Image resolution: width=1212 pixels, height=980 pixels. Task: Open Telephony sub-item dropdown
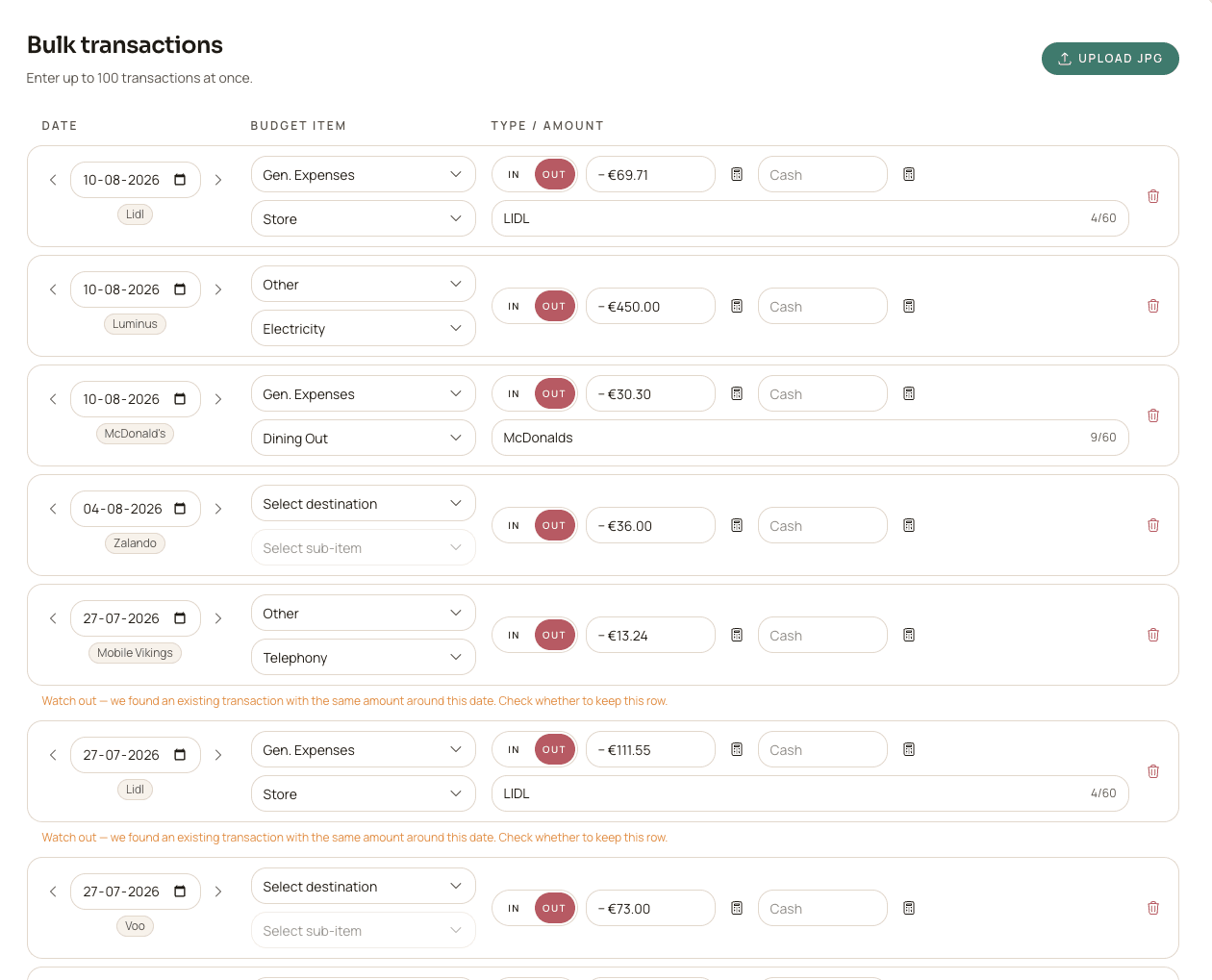[x=364, y=657]
